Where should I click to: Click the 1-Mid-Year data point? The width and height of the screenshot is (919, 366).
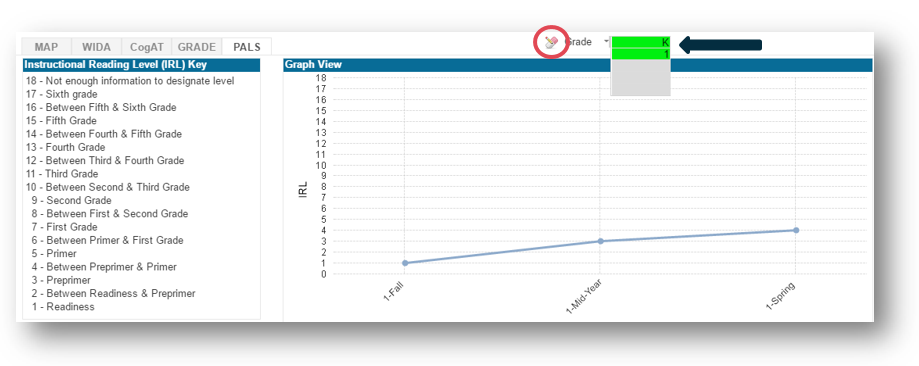[x=600, y=241]
